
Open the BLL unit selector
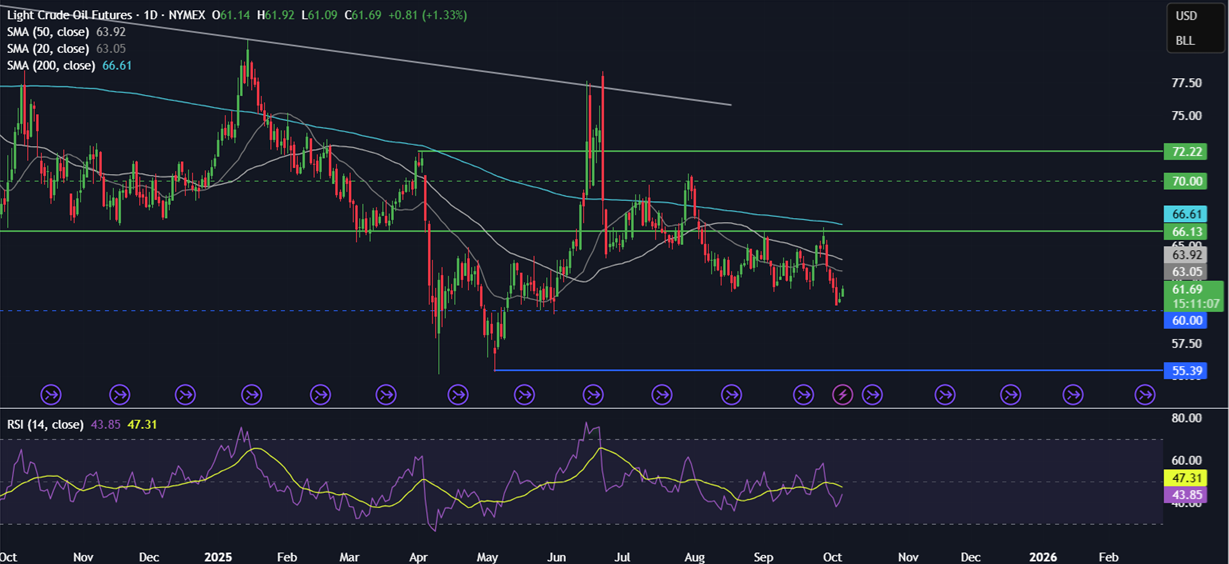1185,41
